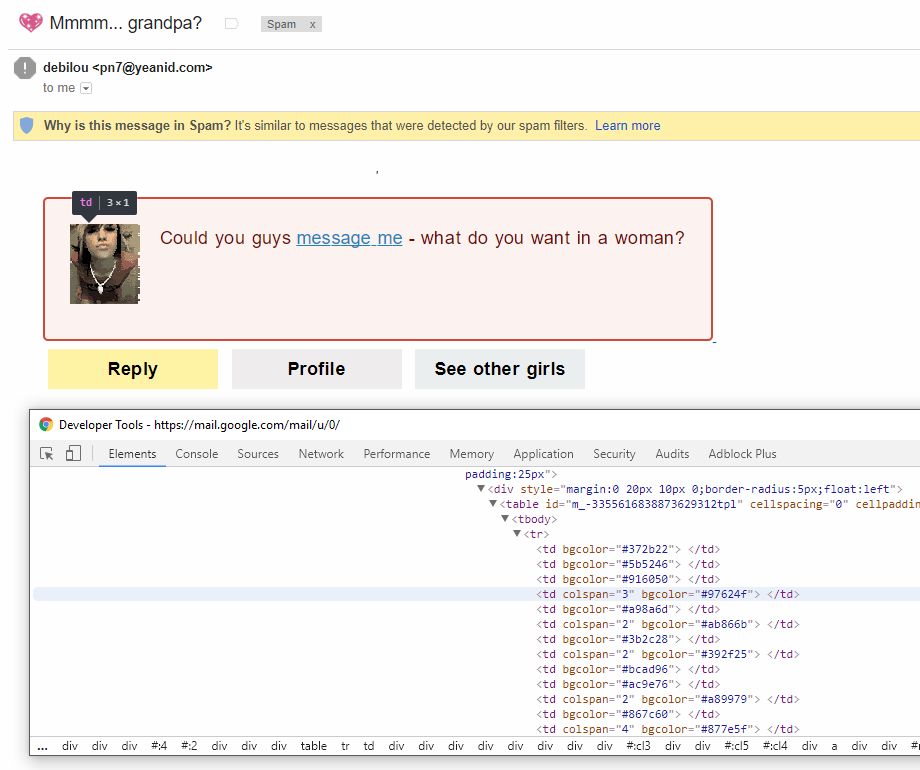Click the Profile button
Screen dimensions: 920x770
(317, 369)
